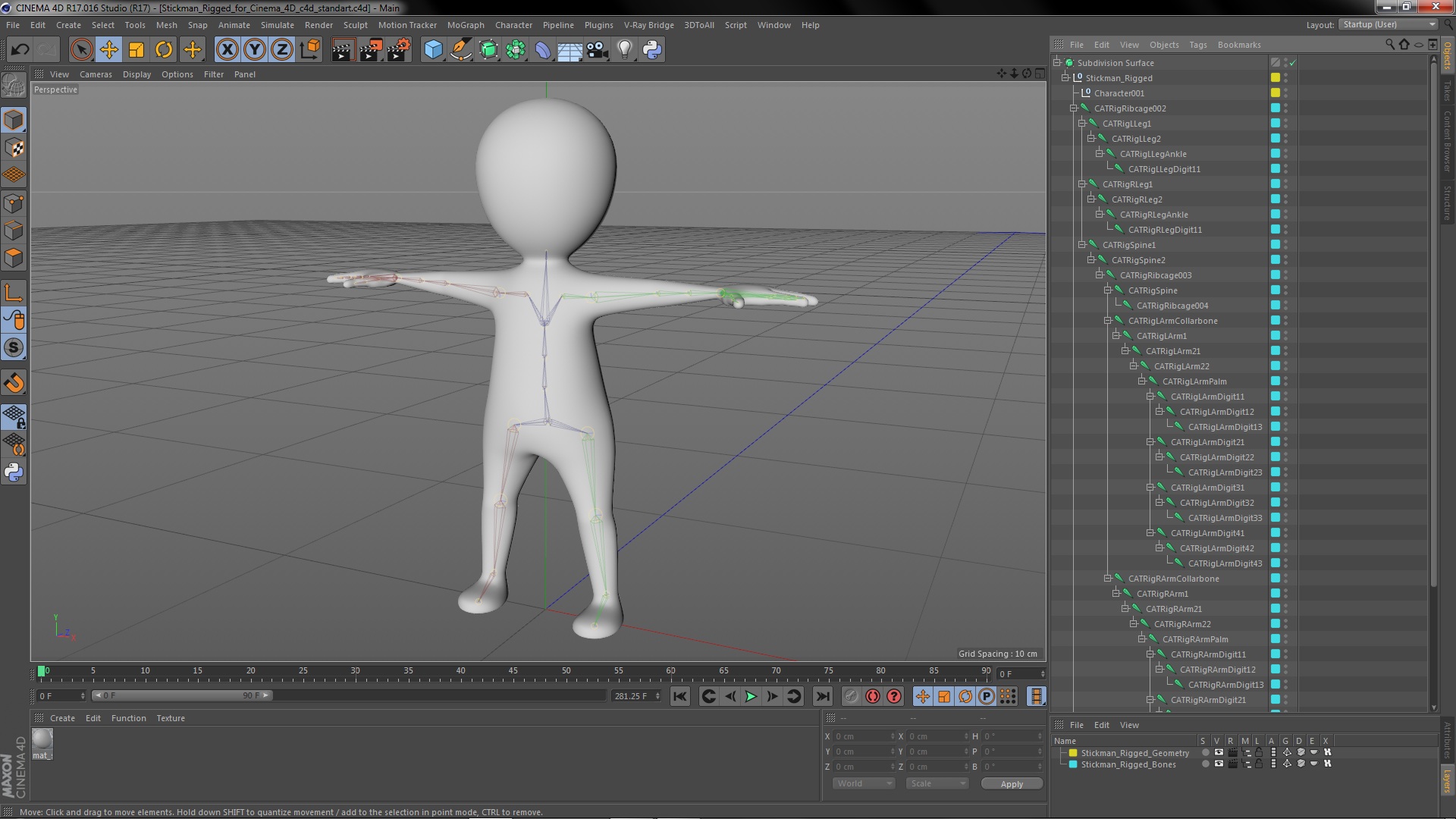Open the Scale mode dropdown
The width and height of the screenshot is (1456, 819).
click(x=937, y=783)
